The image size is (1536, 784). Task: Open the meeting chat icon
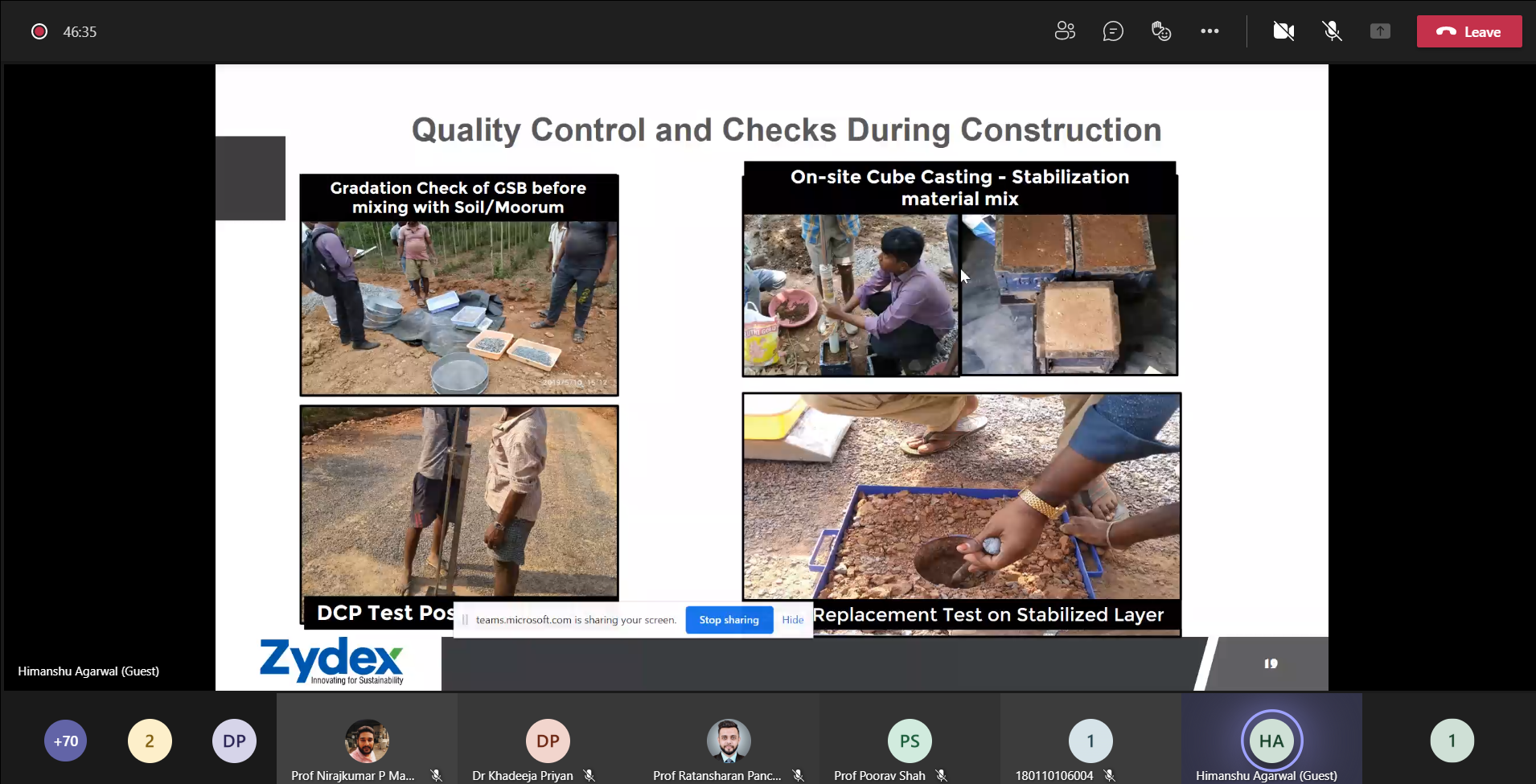point(1113,31)
